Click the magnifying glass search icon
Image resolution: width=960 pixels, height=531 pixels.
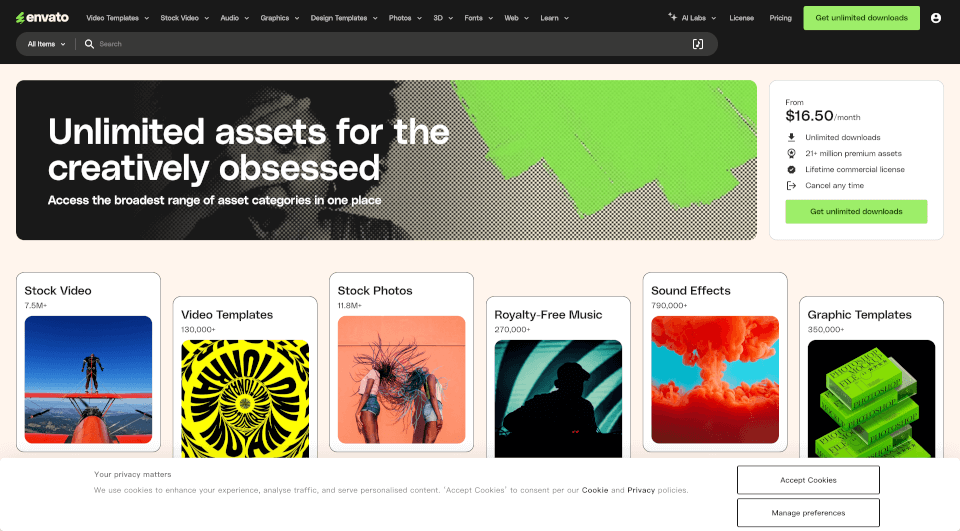point(89,44)
